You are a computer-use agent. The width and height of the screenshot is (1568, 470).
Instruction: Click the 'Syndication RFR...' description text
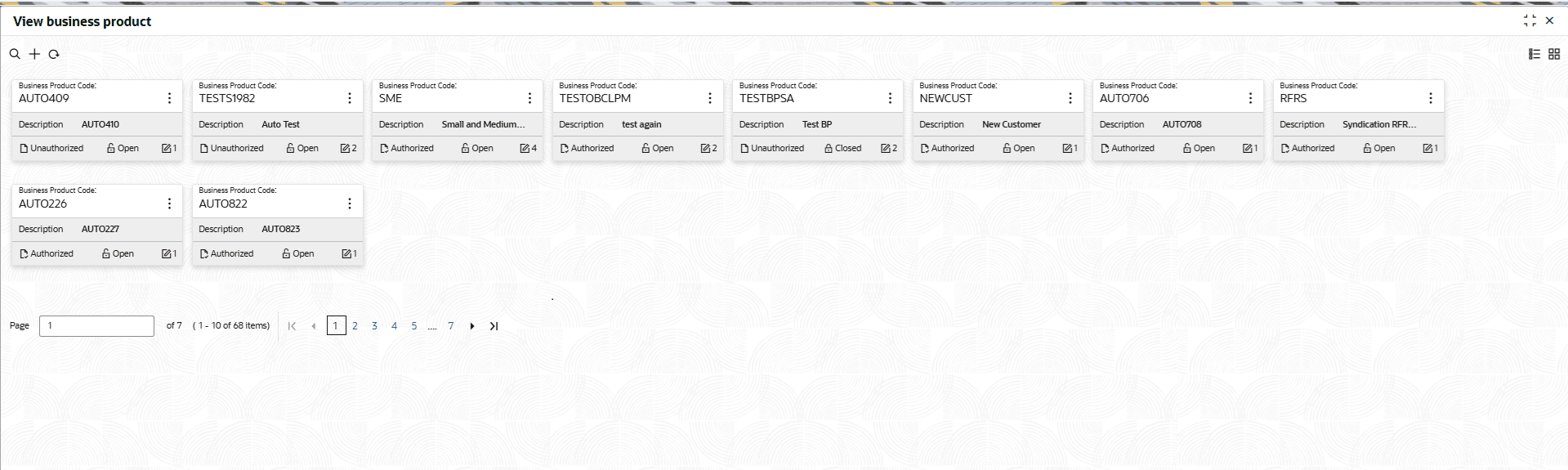click(x=1379, y=125)
